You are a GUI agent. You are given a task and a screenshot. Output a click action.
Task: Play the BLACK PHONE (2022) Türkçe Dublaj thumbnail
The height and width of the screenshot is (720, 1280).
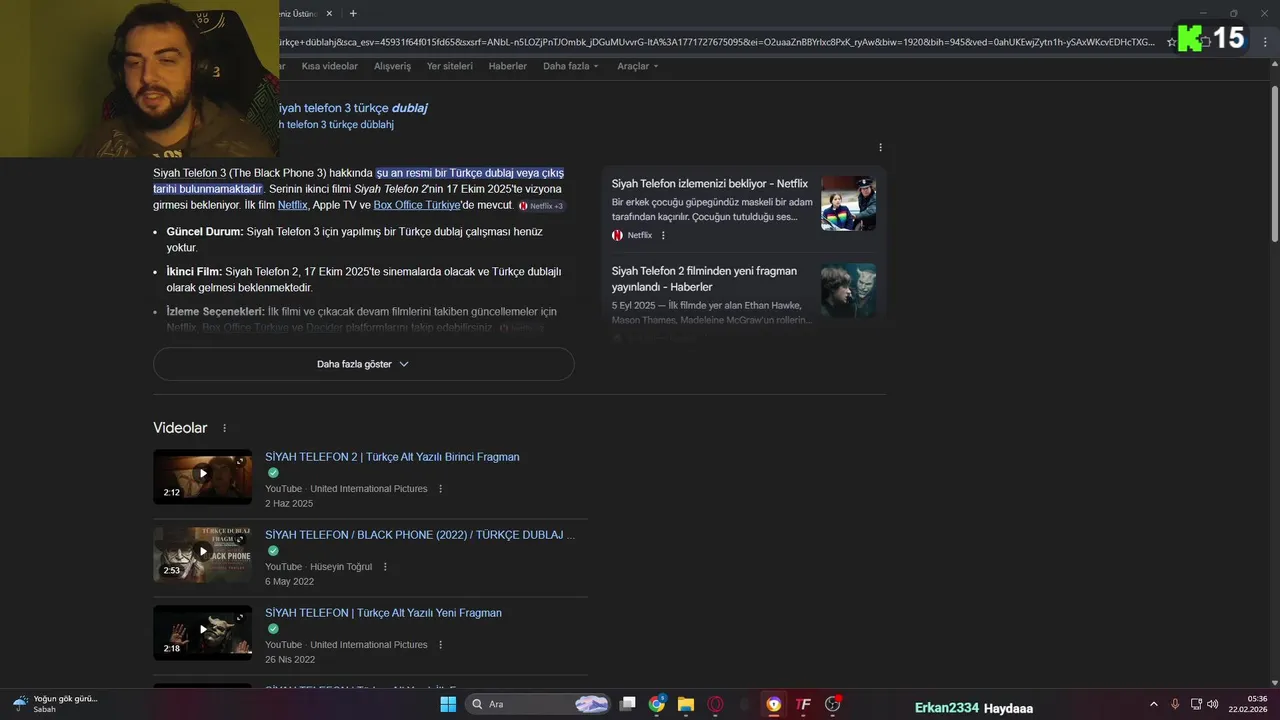click(202, 554)
